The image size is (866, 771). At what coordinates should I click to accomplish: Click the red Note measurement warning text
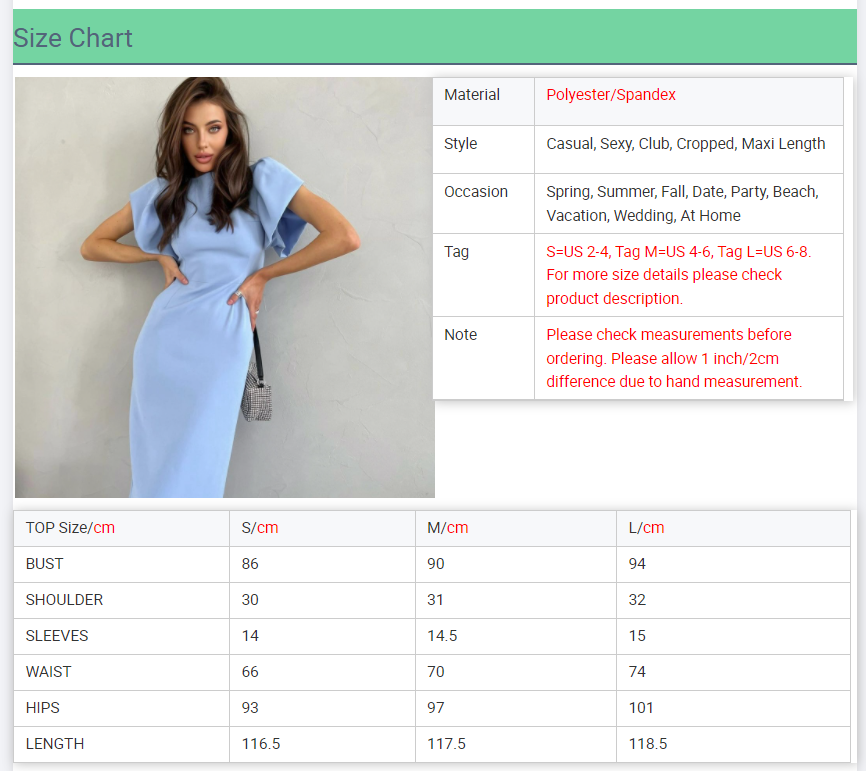point(674,358)
